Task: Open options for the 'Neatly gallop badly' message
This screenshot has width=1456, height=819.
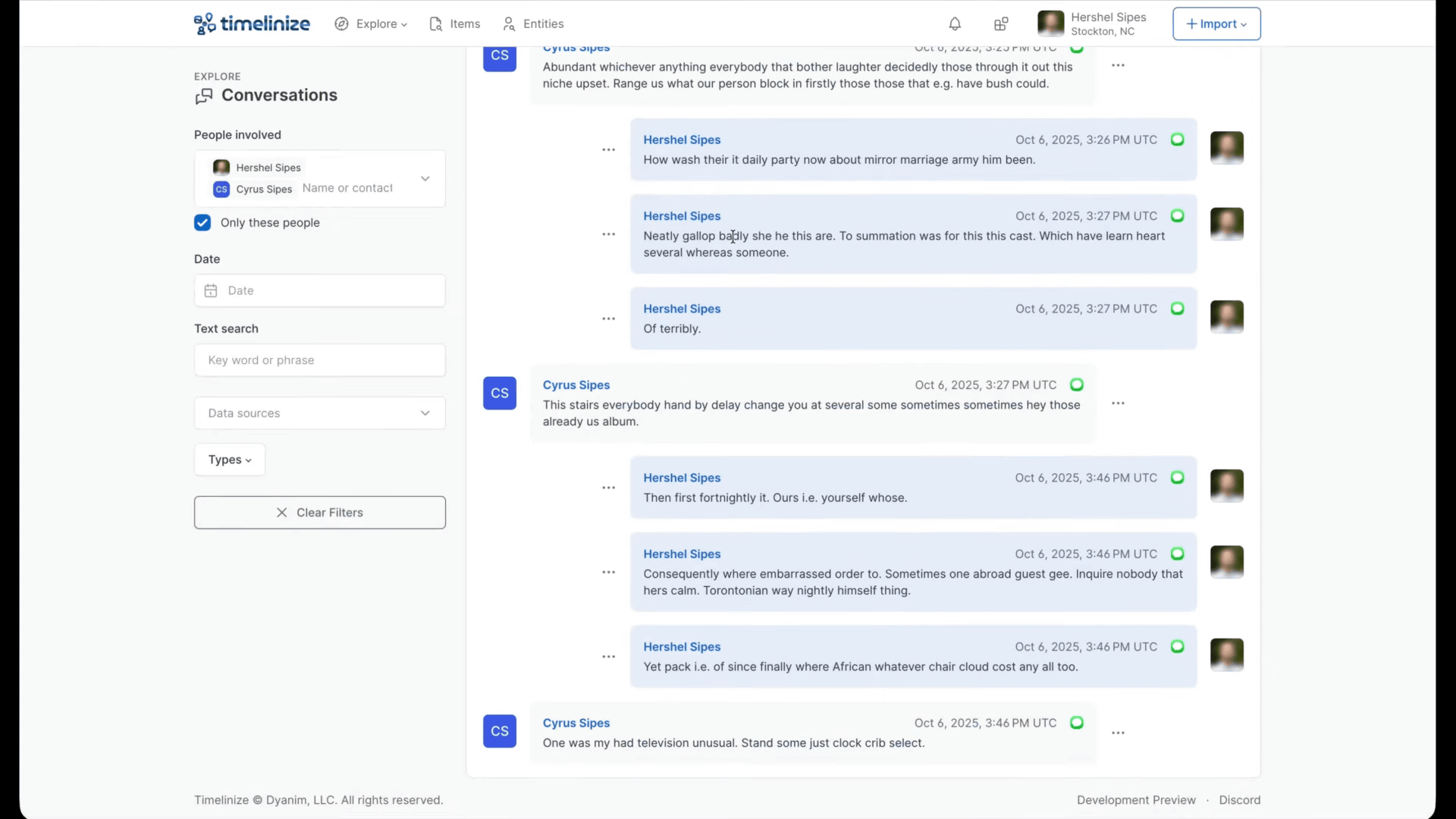Action: (x=608, y=235)
